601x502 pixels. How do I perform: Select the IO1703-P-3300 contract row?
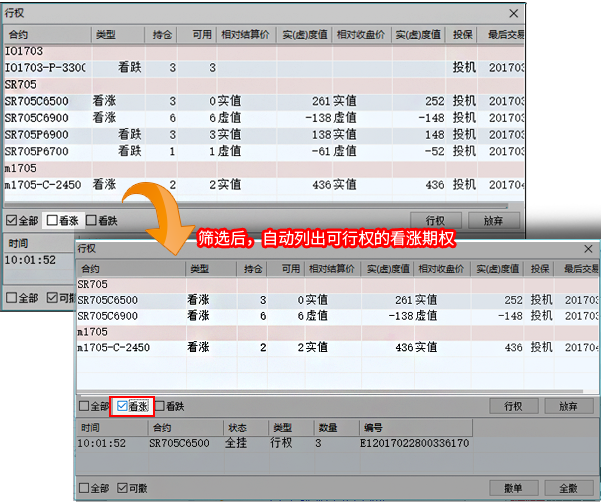click(x=45, y=67)
